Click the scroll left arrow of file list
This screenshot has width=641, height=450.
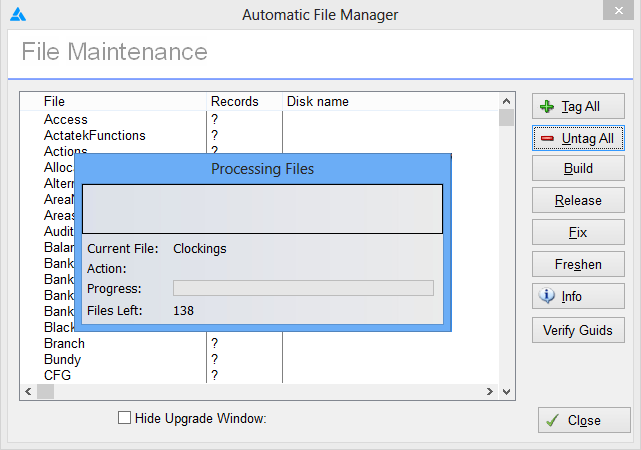click(x=28, y=392)
